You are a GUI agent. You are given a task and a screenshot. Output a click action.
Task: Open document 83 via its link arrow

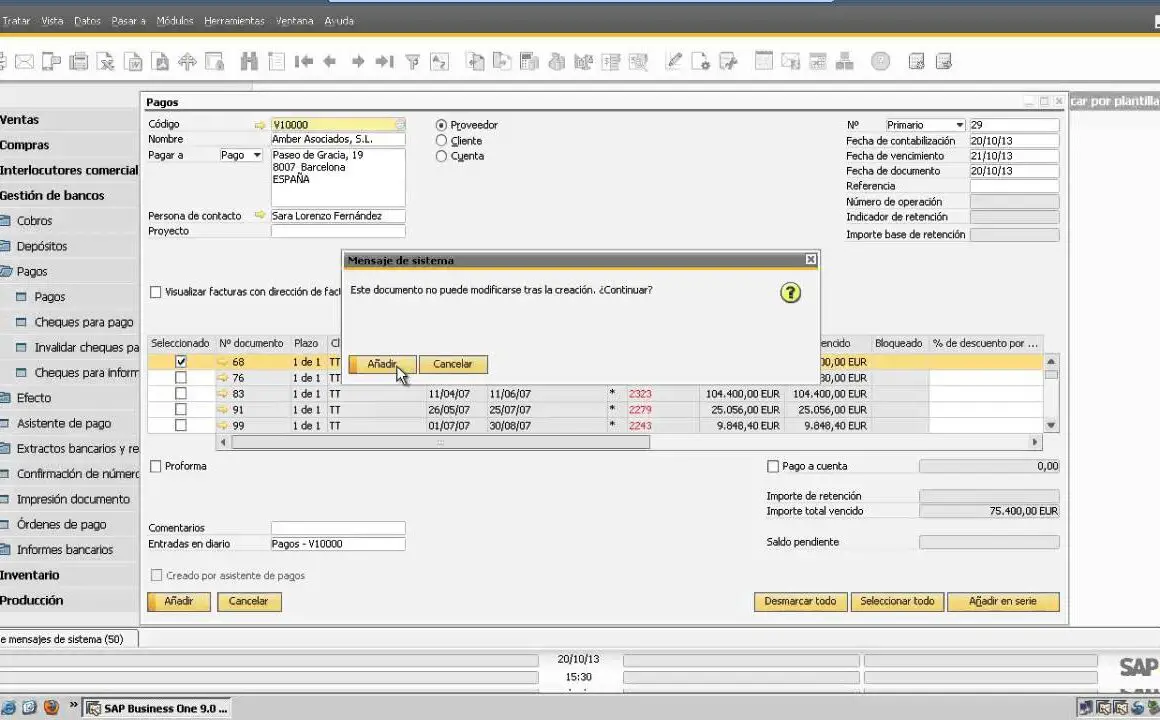[223, 394]
